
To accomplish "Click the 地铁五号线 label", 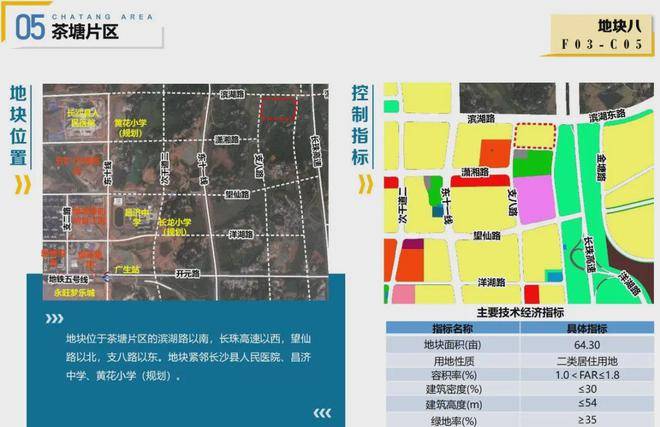I will tap(68, 279).
